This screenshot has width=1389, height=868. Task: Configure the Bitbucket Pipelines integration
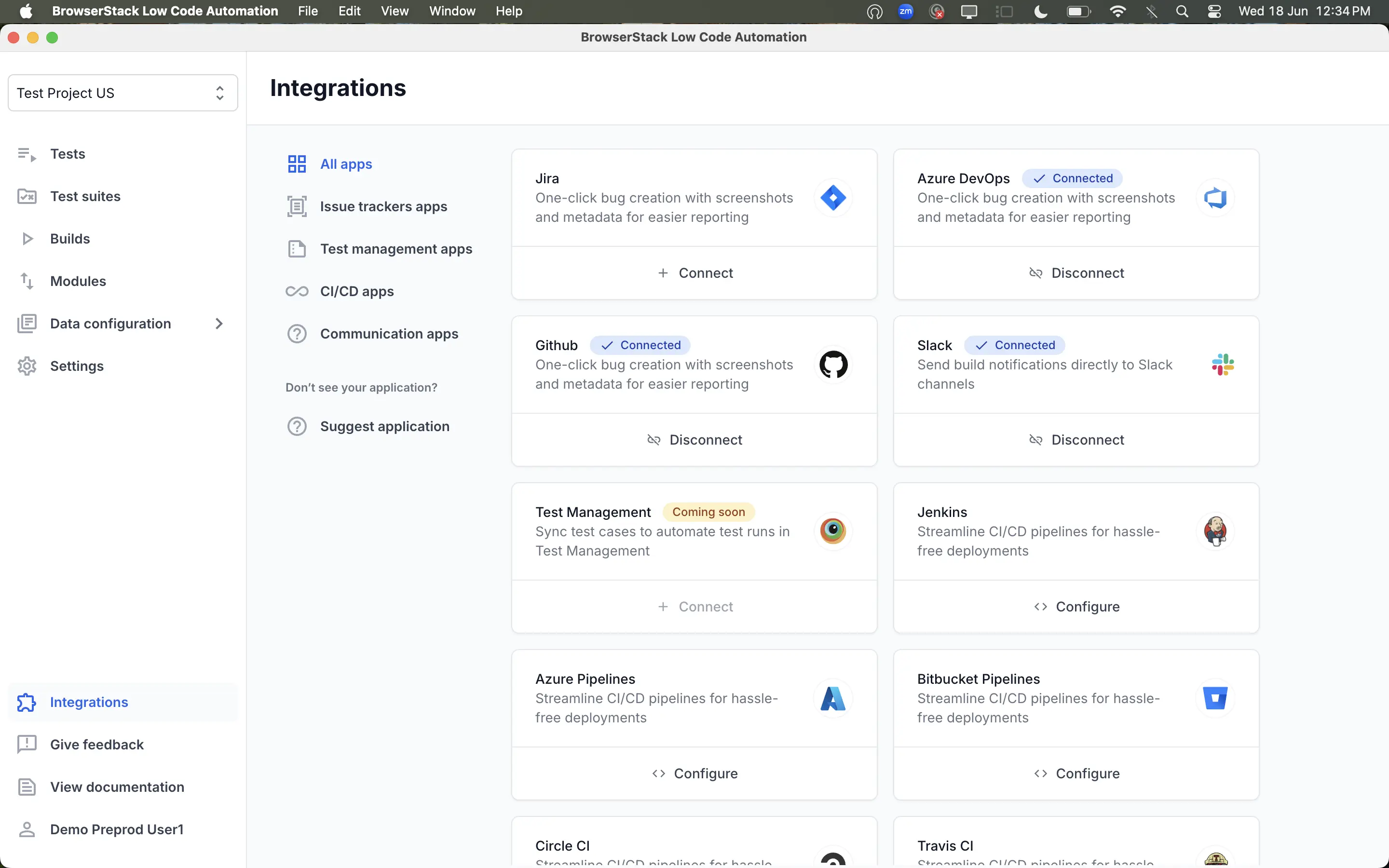coord(1076,774)
